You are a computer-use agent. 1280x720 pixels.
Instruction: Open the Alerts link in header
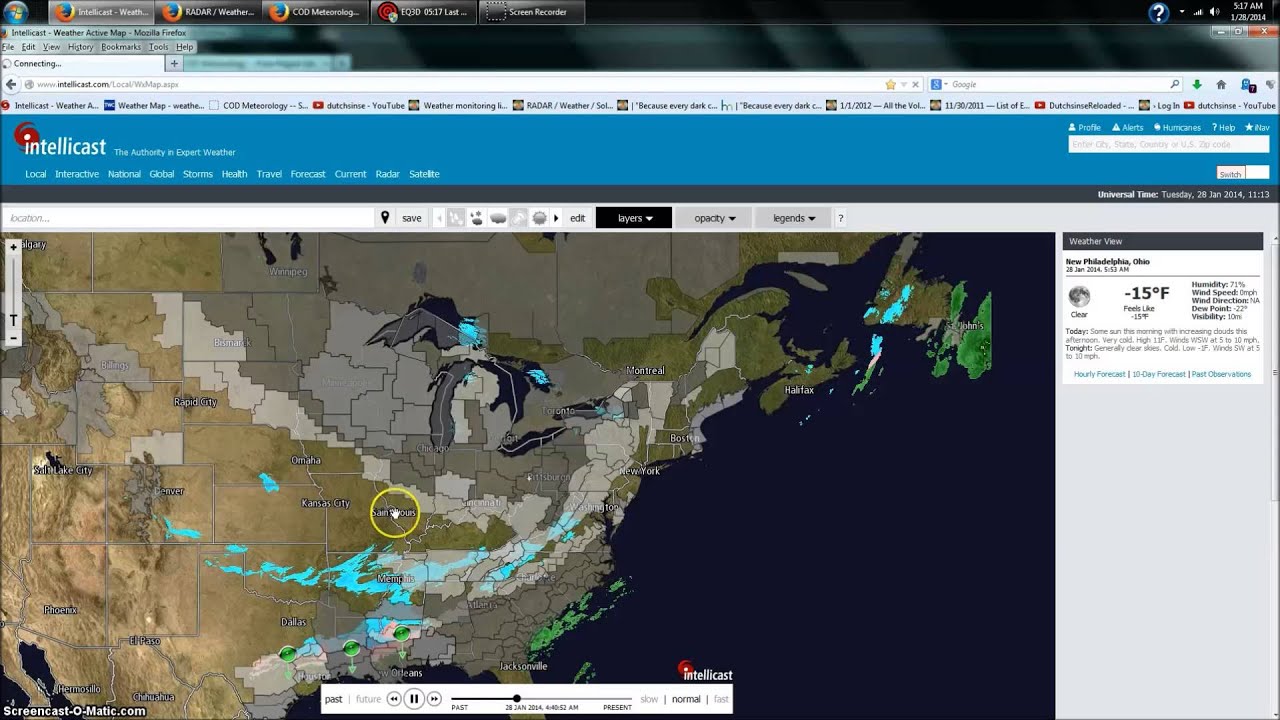(x=1128, y=128)
